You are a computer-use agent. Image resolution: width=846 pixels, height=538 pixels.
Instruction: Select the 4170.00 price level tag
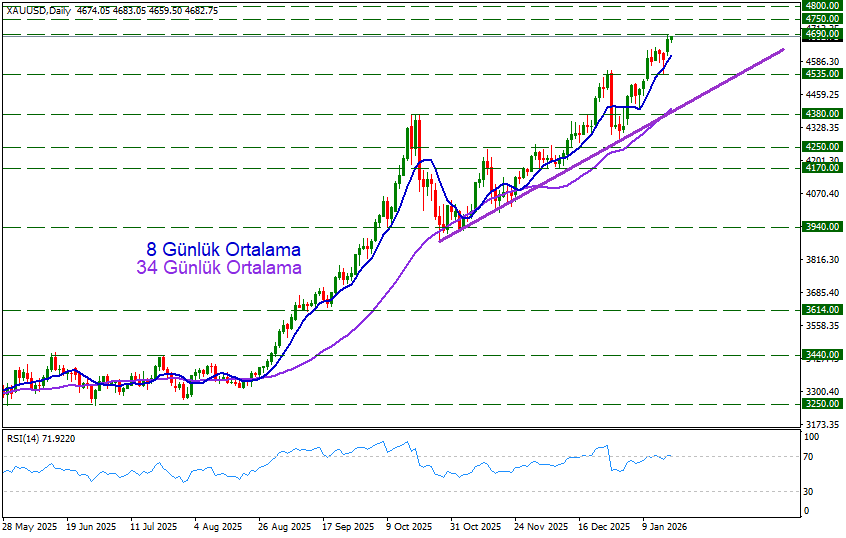(x=821, y=169)
